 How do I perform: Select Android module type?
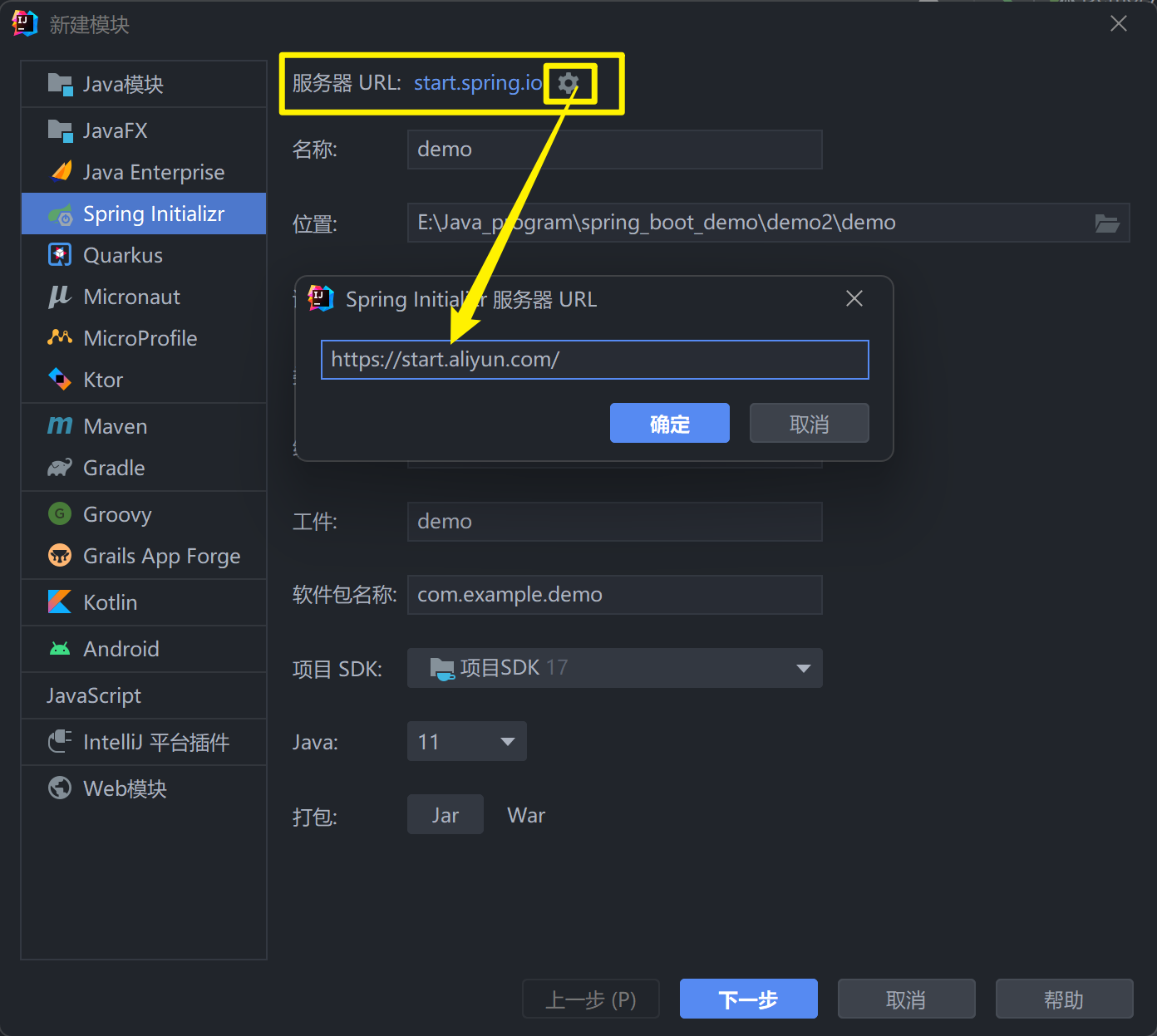144,649
